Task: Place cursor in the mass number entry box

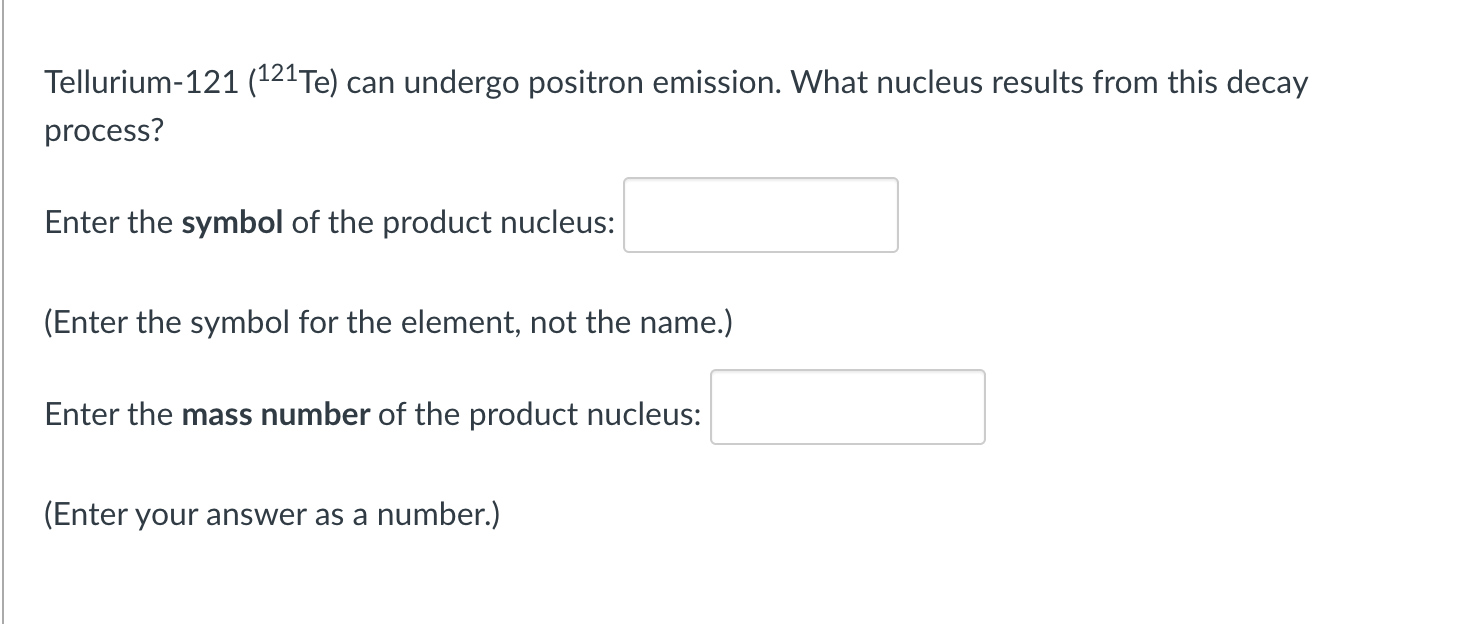Action: pyautogui.click(x=847, y=407)
